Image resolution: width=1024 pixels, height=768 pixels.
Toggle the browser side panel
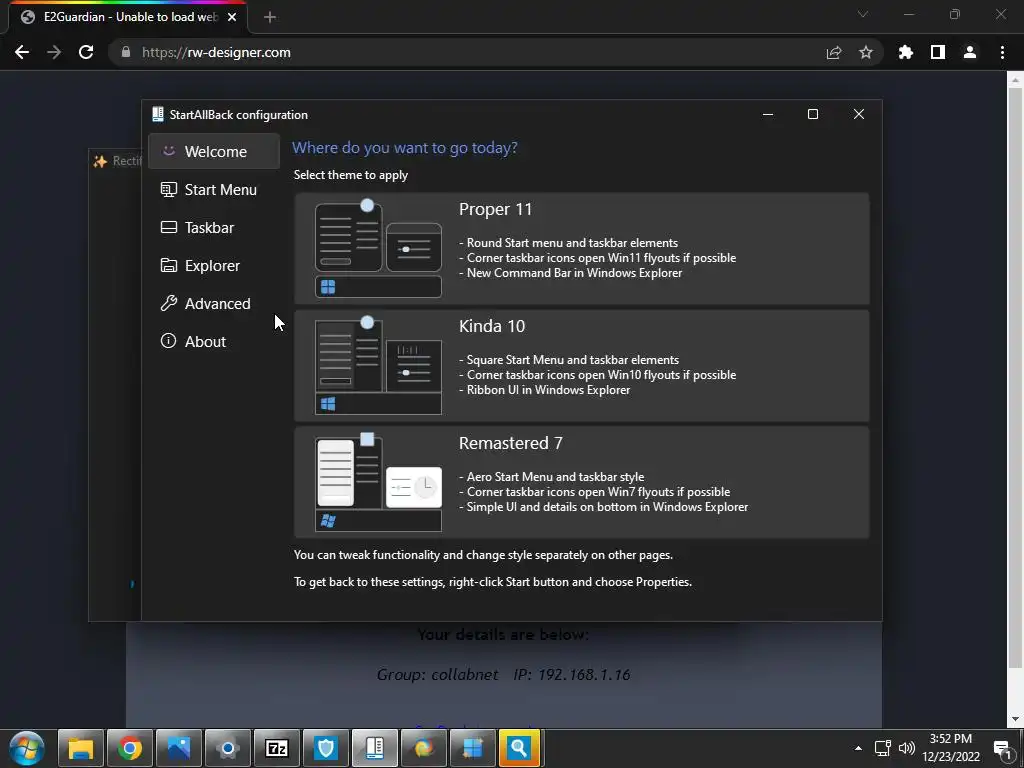[938, 52]
